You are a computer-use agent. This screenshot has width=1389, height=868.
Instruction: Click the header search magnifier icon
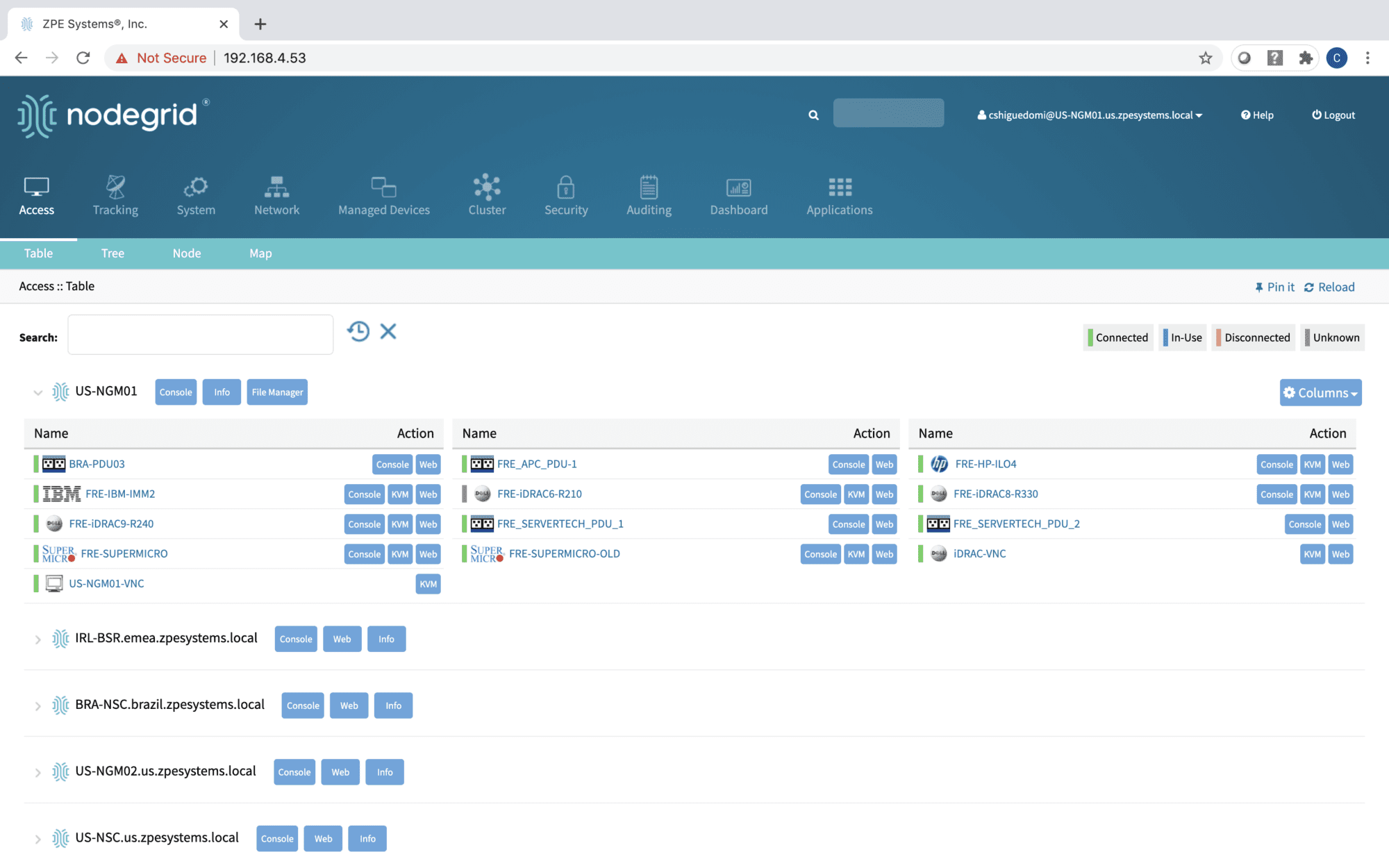click(813, 115)
